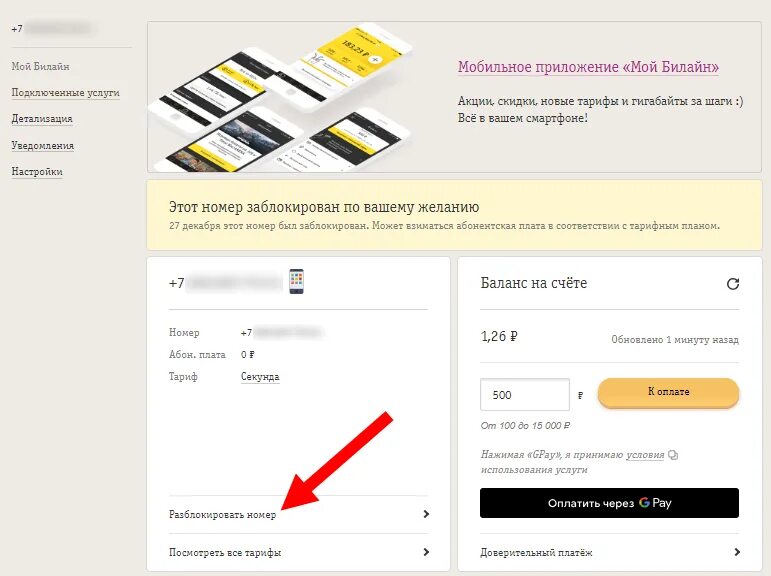Screen dimensions: 771x576
Task: Open Мой Билайн in sidebar
Action: 40,66
